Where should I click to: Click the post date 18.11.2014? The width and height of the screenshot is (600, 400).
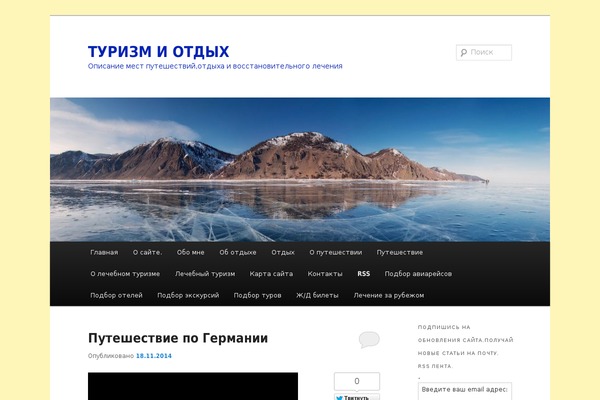[x=154, y=356]
